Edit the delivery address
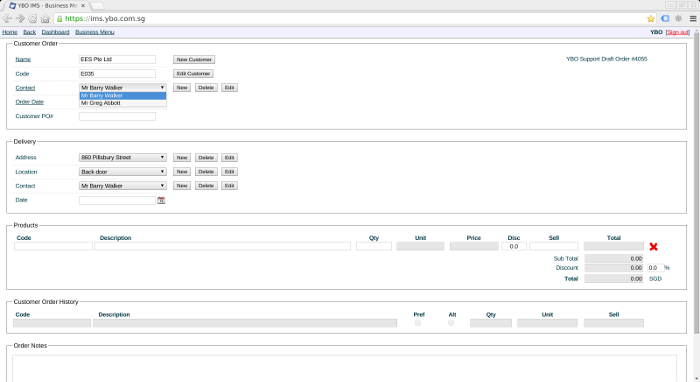This screenshot has height=382, width=700. 229,158
